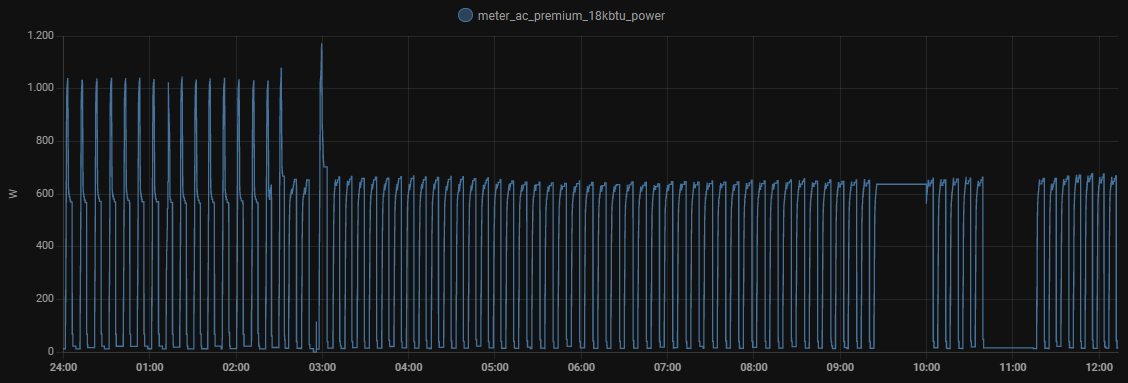Image resolution: width=1128 pixels, height=383 pixels.
Task: Click the flat 640 W plateau before 10:00
Action: [901, 184]
